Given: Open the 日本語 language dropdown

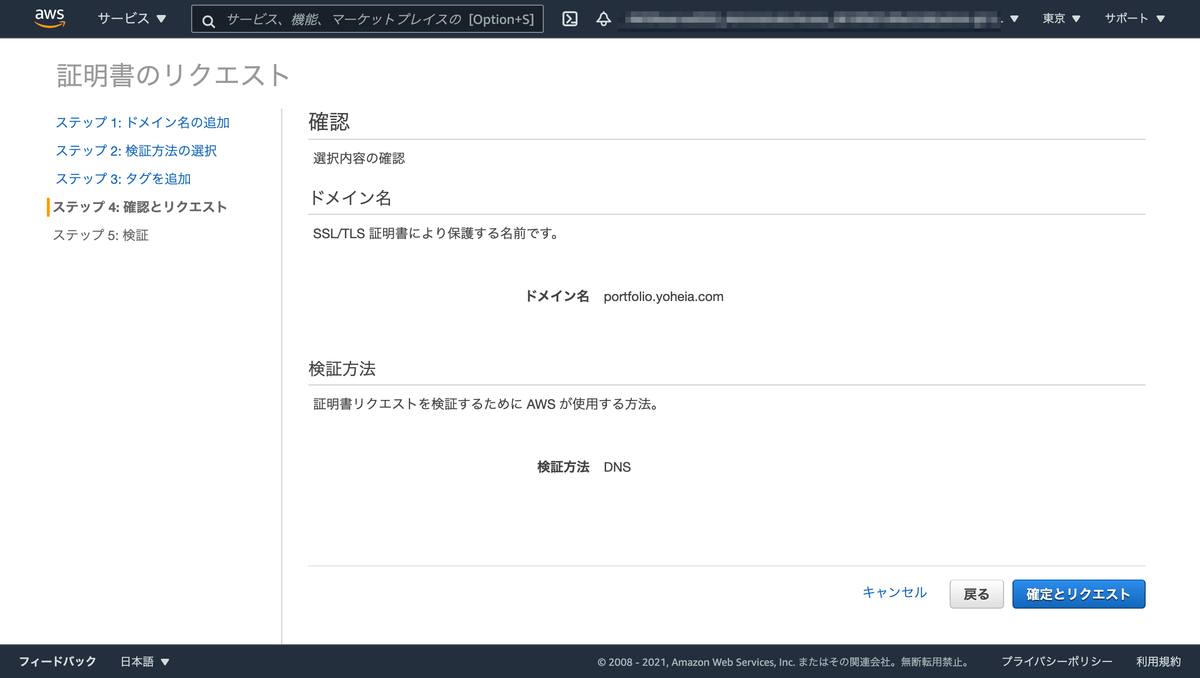Looking at the screenshot, I should [x=145, y=662].
